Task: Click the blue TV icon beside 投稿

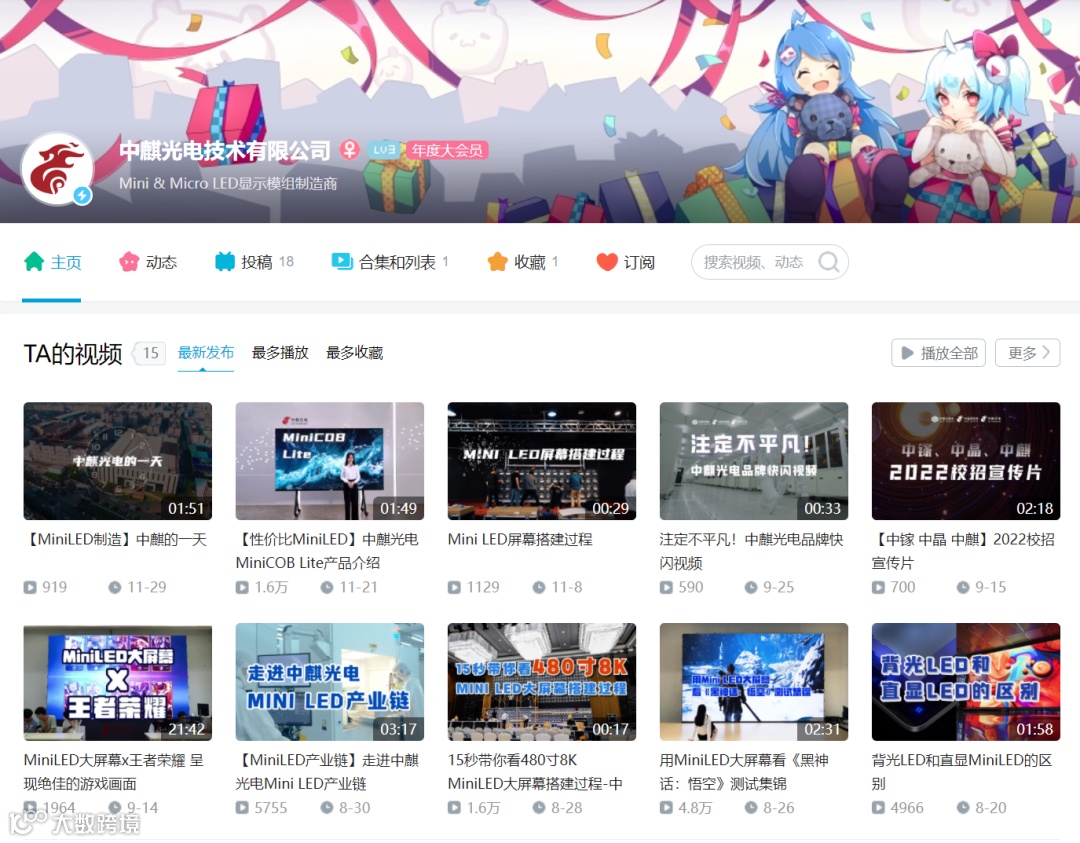Action: coord(225,262)
